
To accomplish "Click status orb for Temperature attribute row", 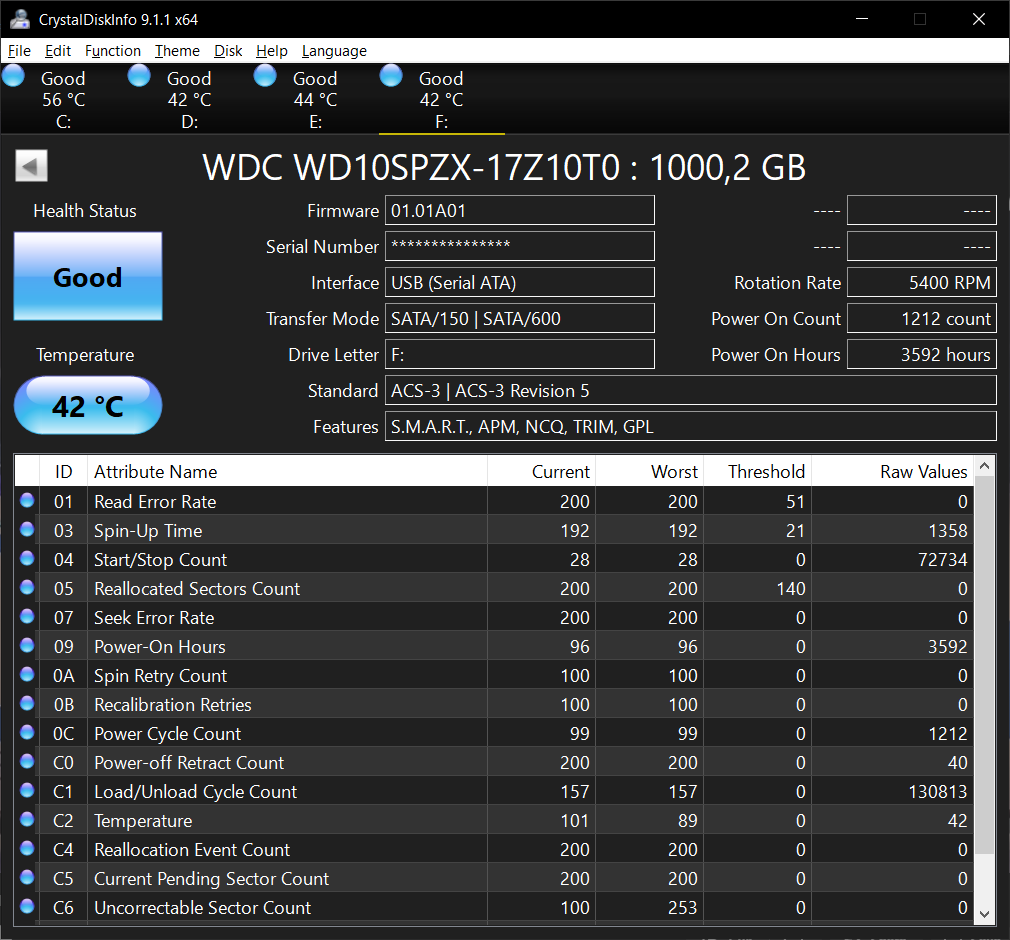I will [x=27, y=820].
